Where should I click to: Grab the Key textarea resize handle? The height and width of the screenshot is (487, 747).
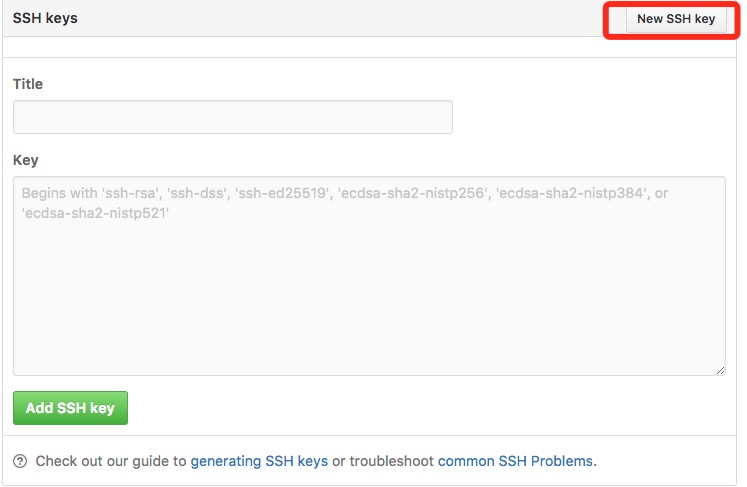pyautogui.click(x=720, y=370)
